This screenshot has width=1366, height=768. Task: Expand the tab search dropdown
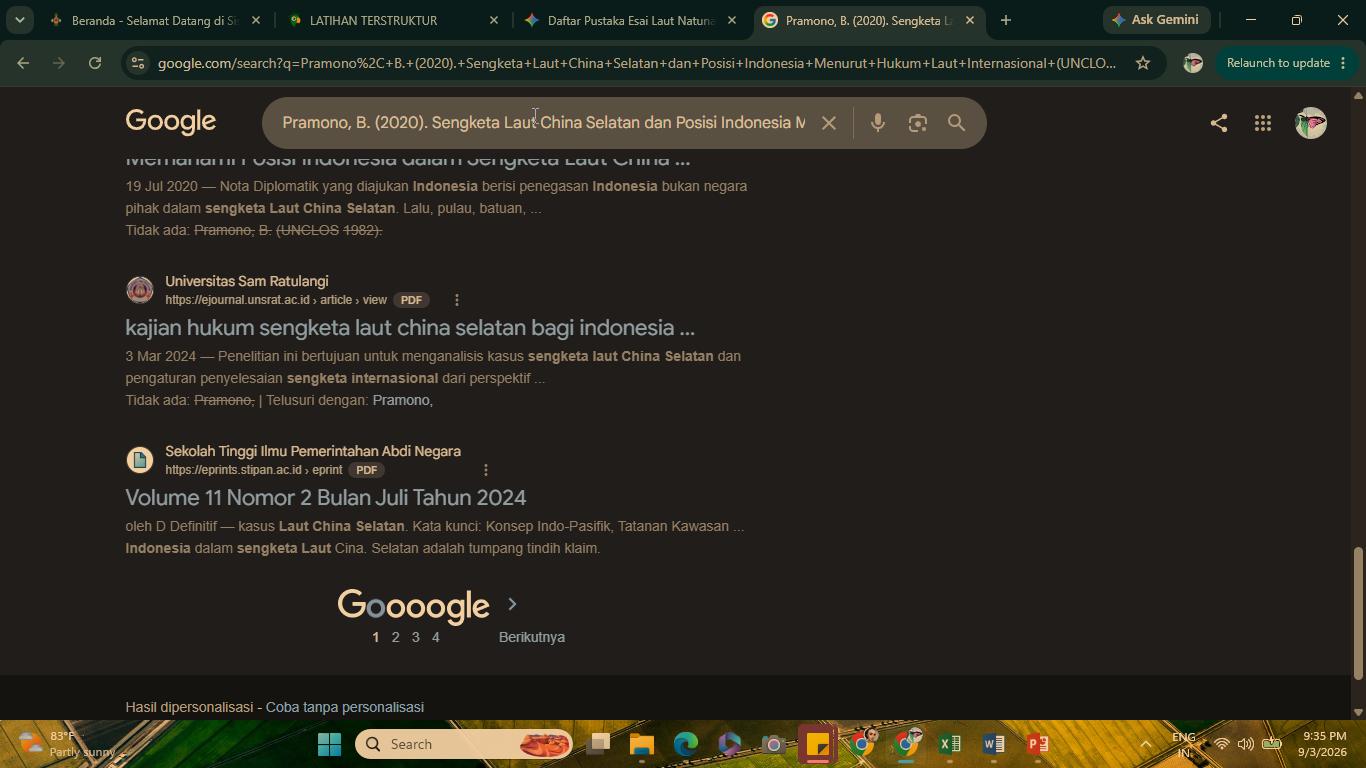pyautogui.click(x=19, y=20)
